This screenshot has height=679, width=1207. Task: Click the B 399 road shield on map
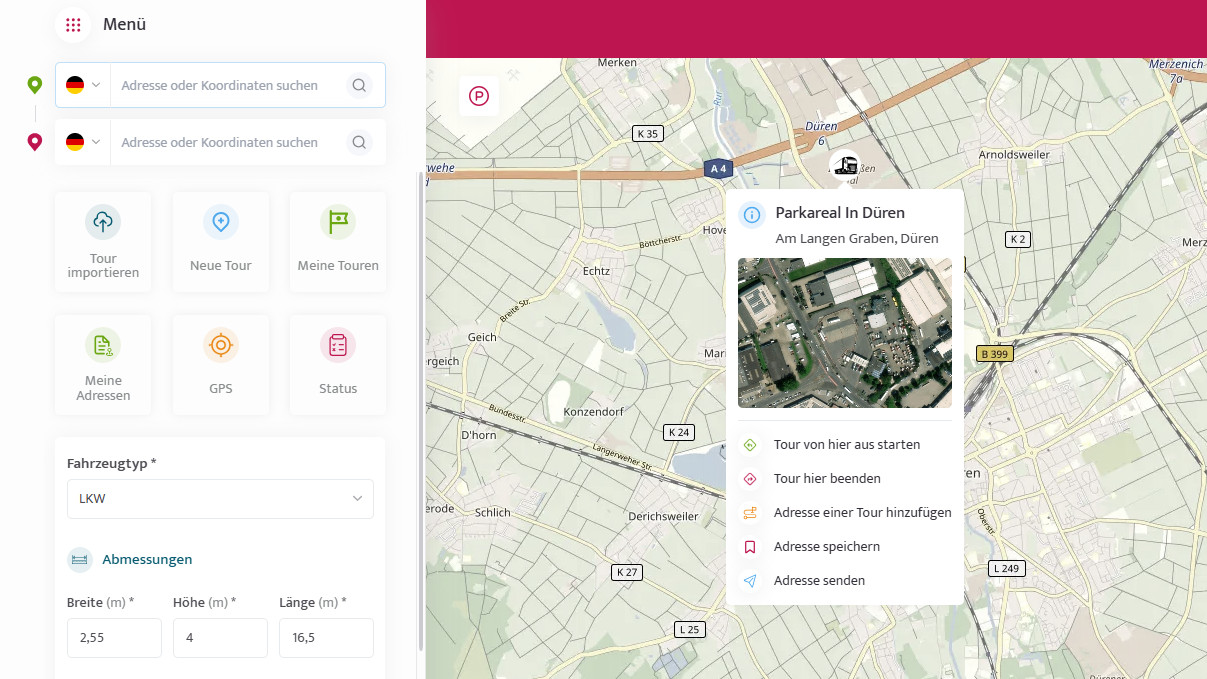click(x=994, y=353)
